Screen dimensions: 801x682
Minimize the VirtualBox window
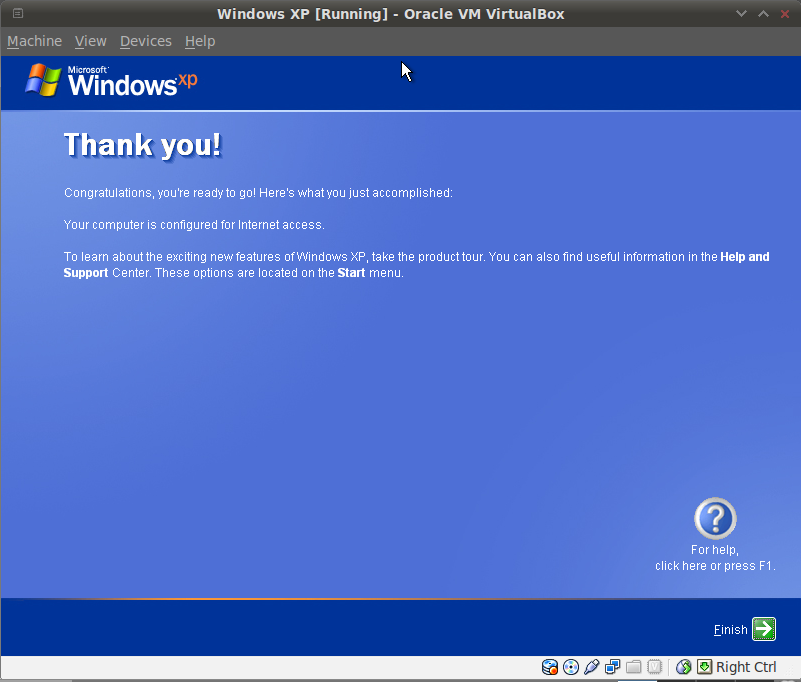(x=741, y=14)
